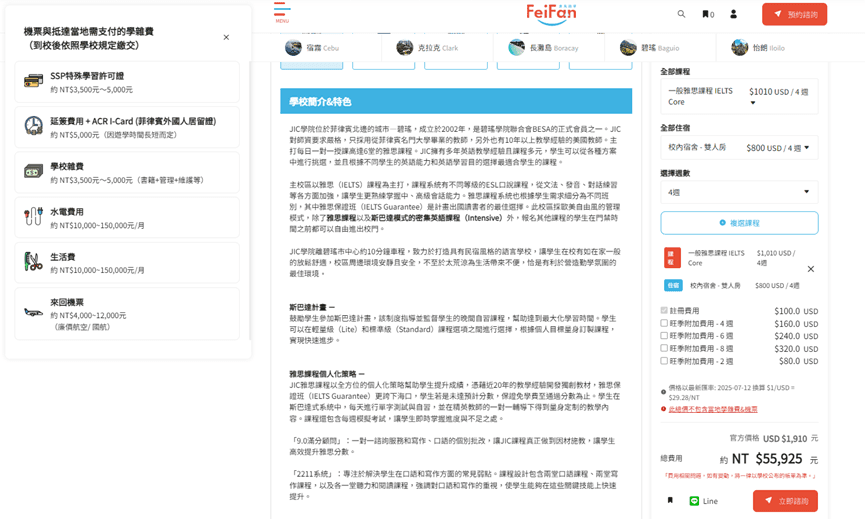The image size is (865, 519).
Task: Select the Cebu location tab
Action: 311,48
